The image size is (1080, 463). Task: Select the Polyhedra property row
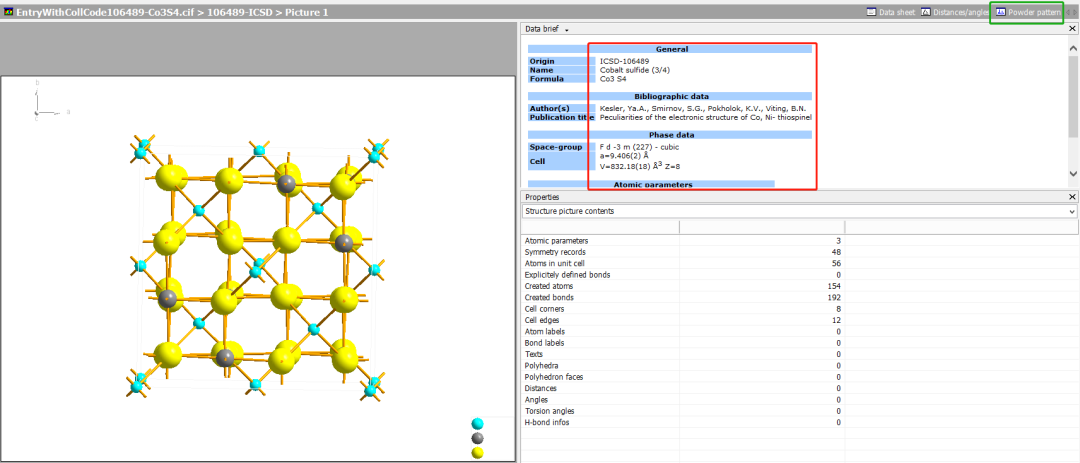[543, 366]
